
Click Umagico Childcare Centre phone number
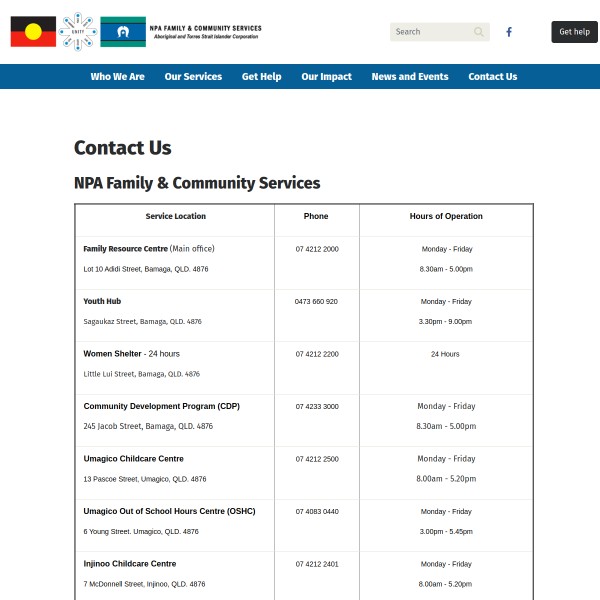pos(317,459)
